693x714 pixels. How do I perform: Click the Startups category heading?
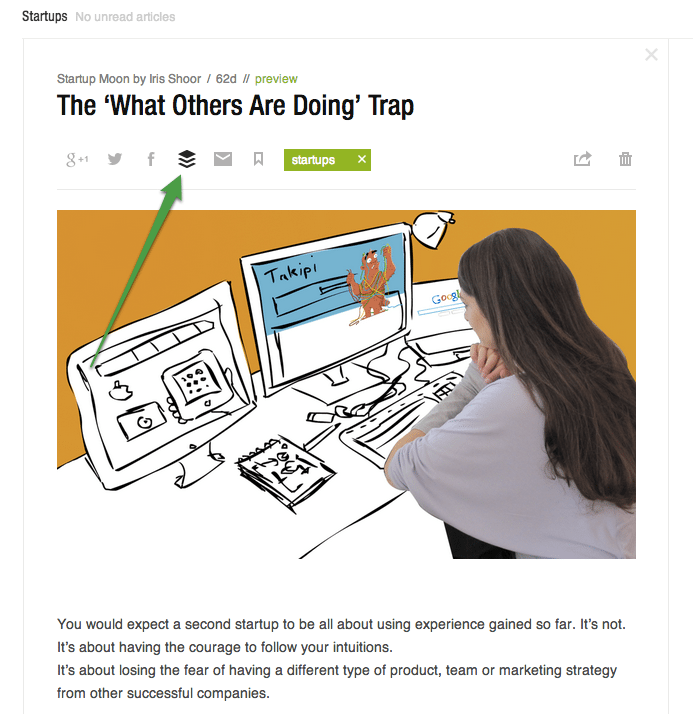click(x=45, y=16)
